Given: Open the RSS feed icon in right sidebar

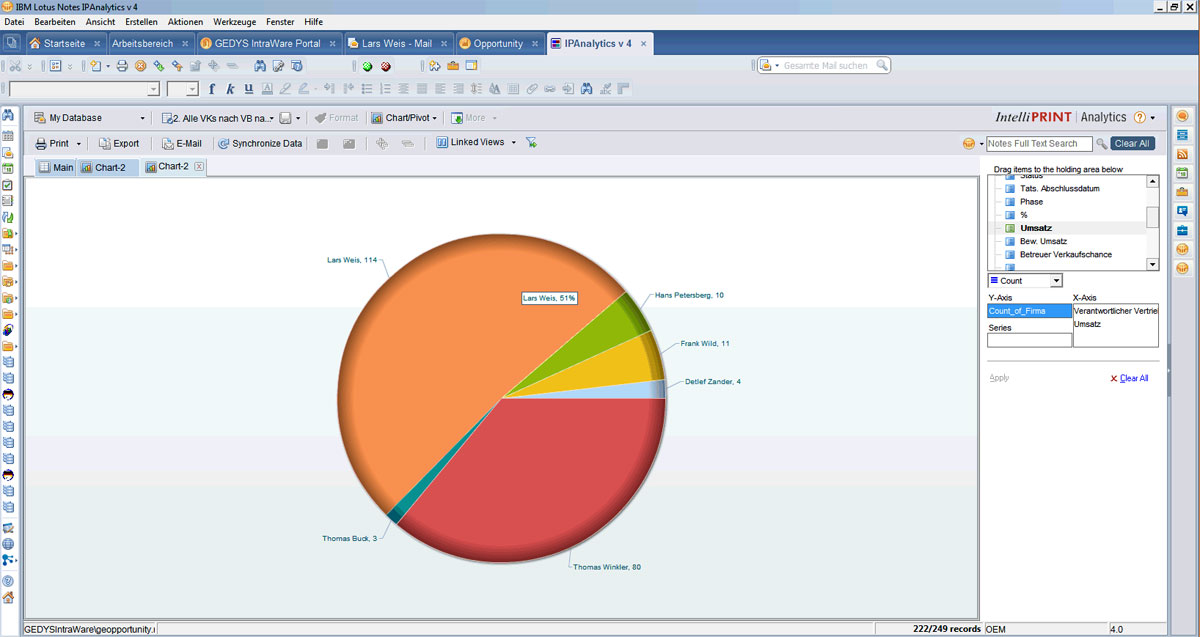Looking at the screenshot, I should click(1182, 154).
